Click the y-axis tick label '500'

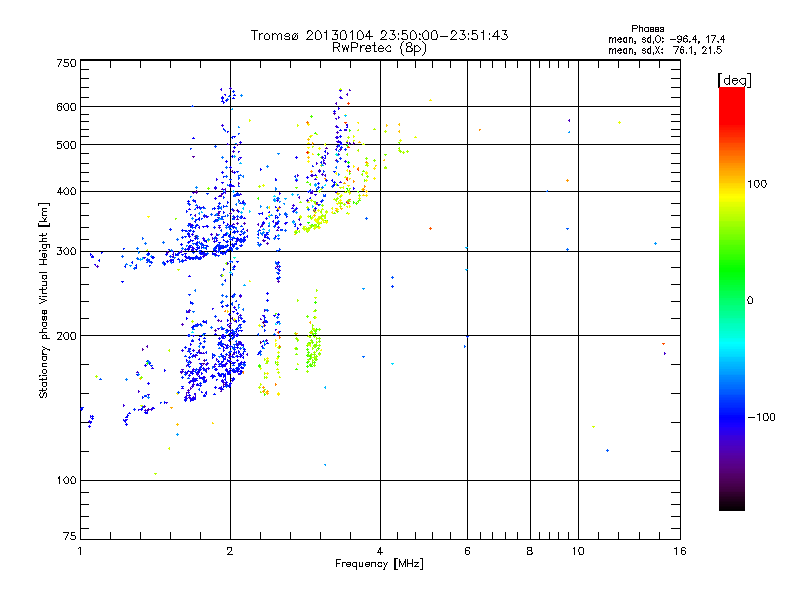(x=66, y=145)
